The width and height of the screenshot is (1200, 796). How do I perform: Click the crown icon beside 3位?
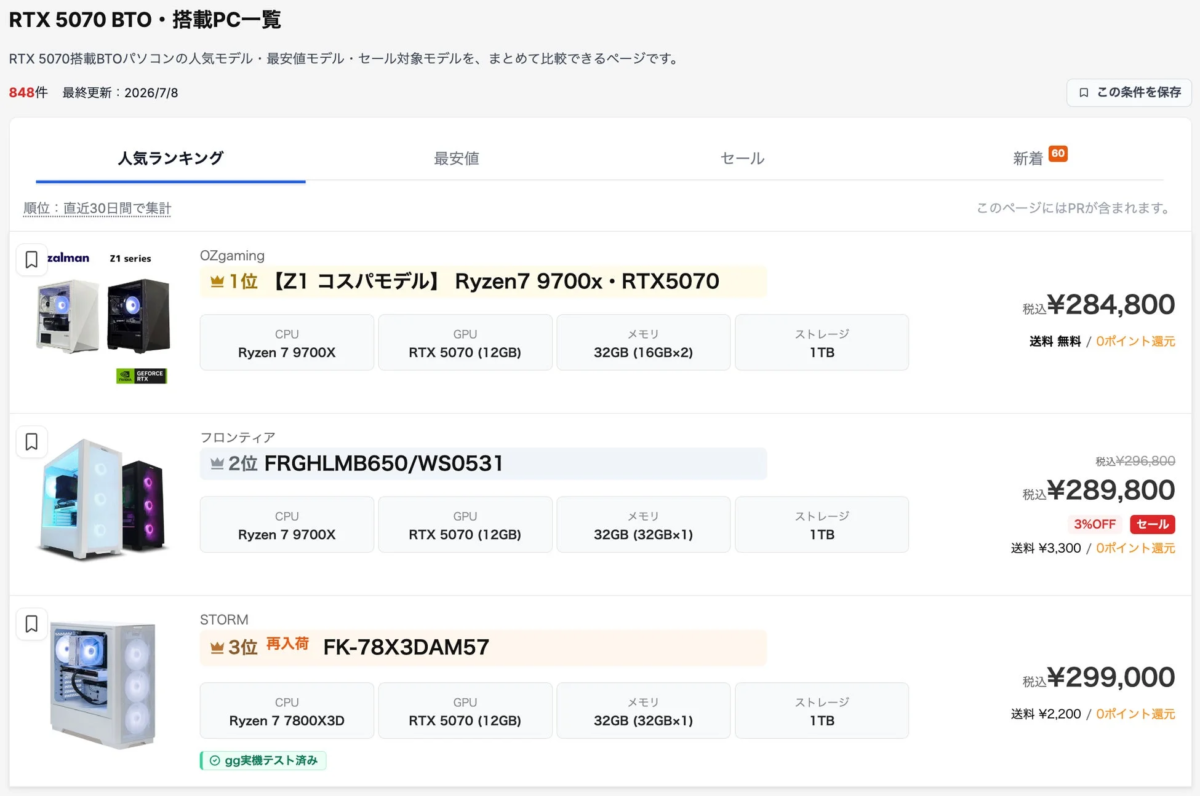(217, 647)
